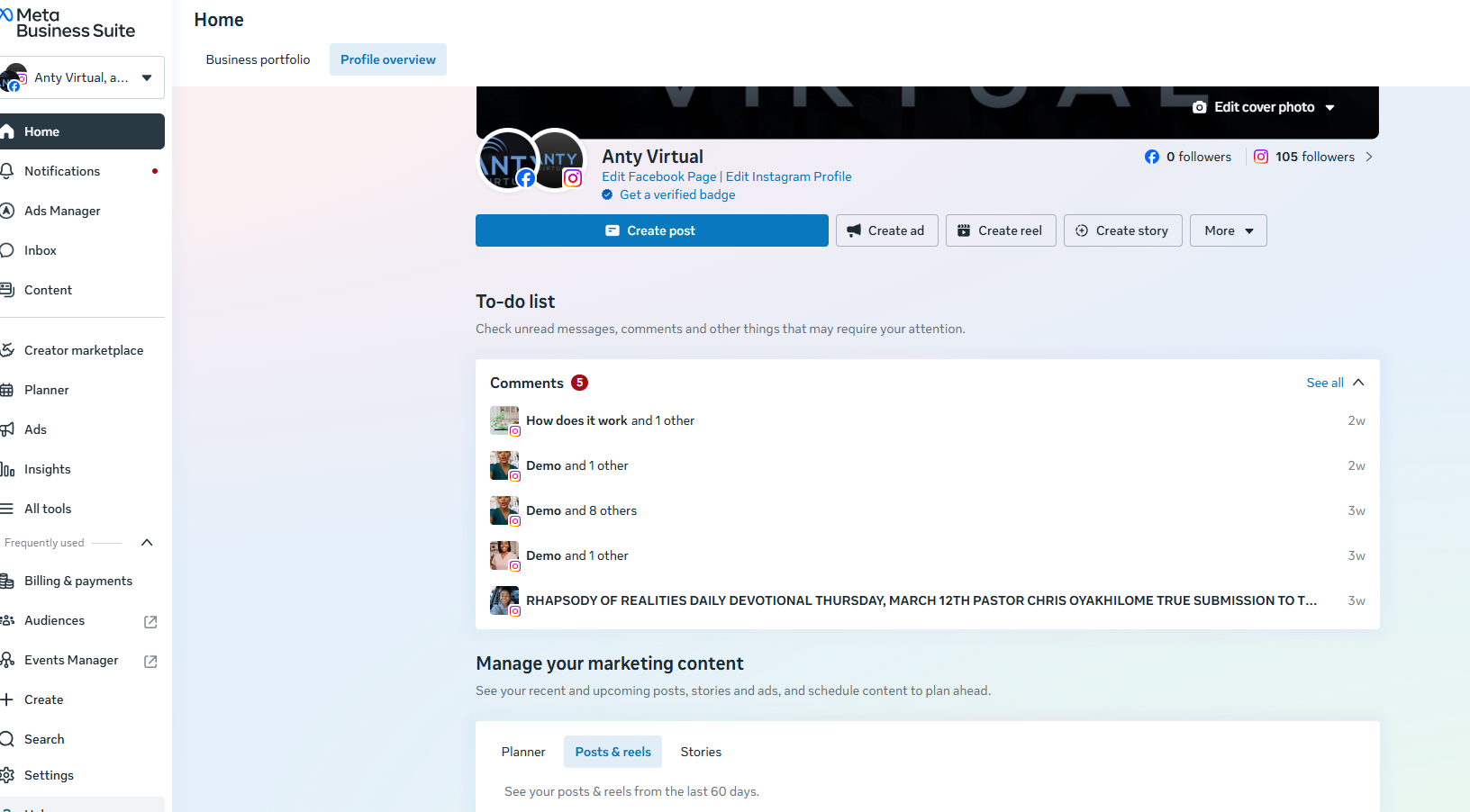1470x812 pixels.
Task: Click the Get a verified badge link
Action: 677,194
